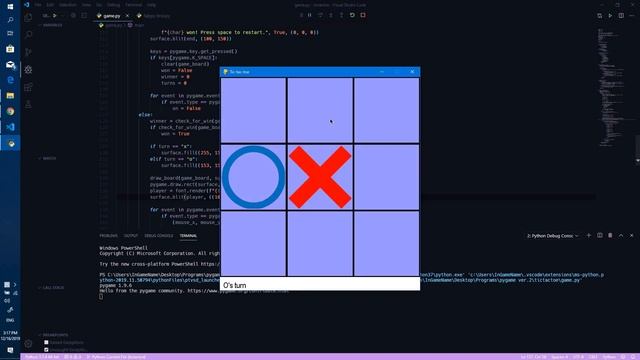Screen dimensions: 640x360
Task: Toggle the Uncaught Exceptions breakpoint checkbox
Action: pos(46,350)
